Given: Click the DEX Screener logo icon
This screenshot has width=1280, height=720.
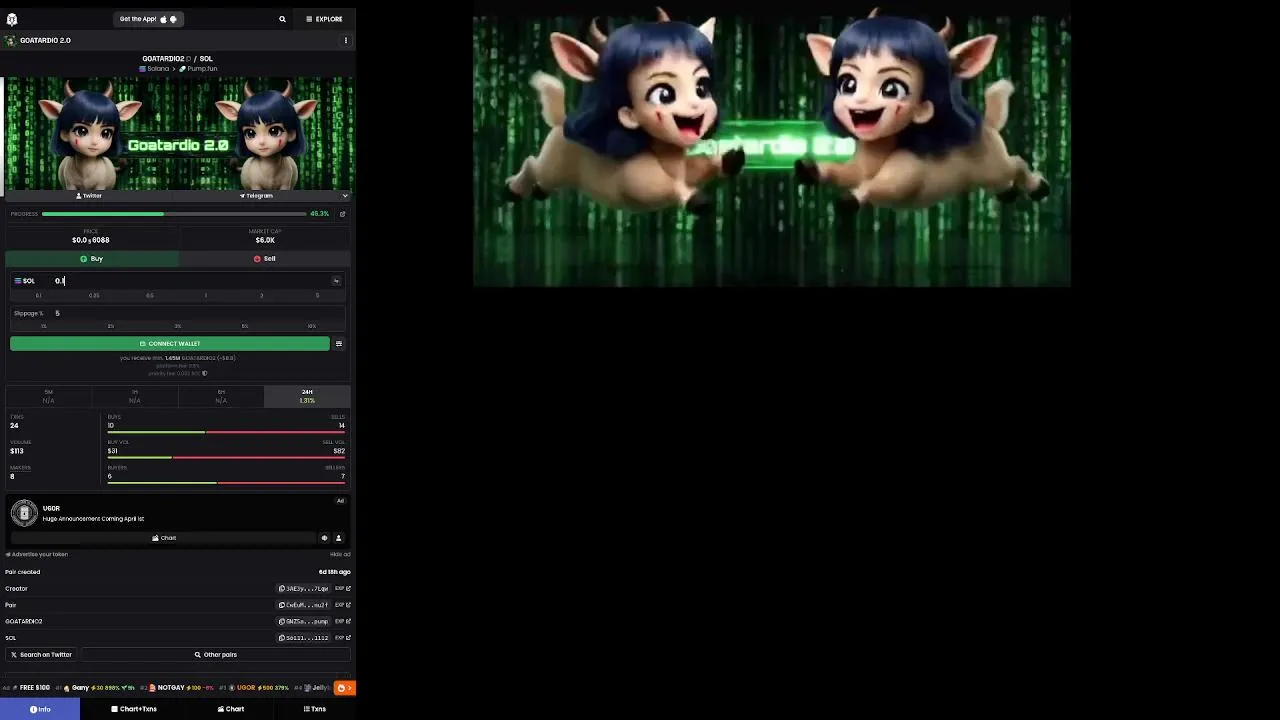Looking at the screenshot, I should pos(12,19).
